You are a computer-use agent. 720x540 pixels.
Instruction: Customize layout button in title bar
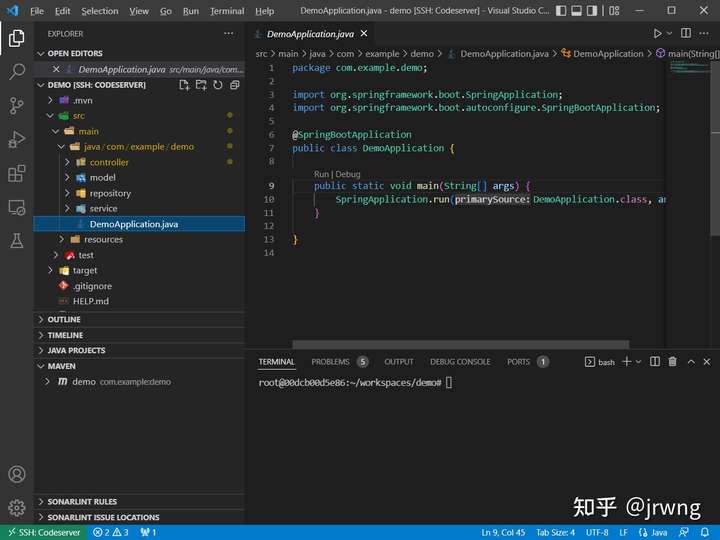(x=614, y=11)
